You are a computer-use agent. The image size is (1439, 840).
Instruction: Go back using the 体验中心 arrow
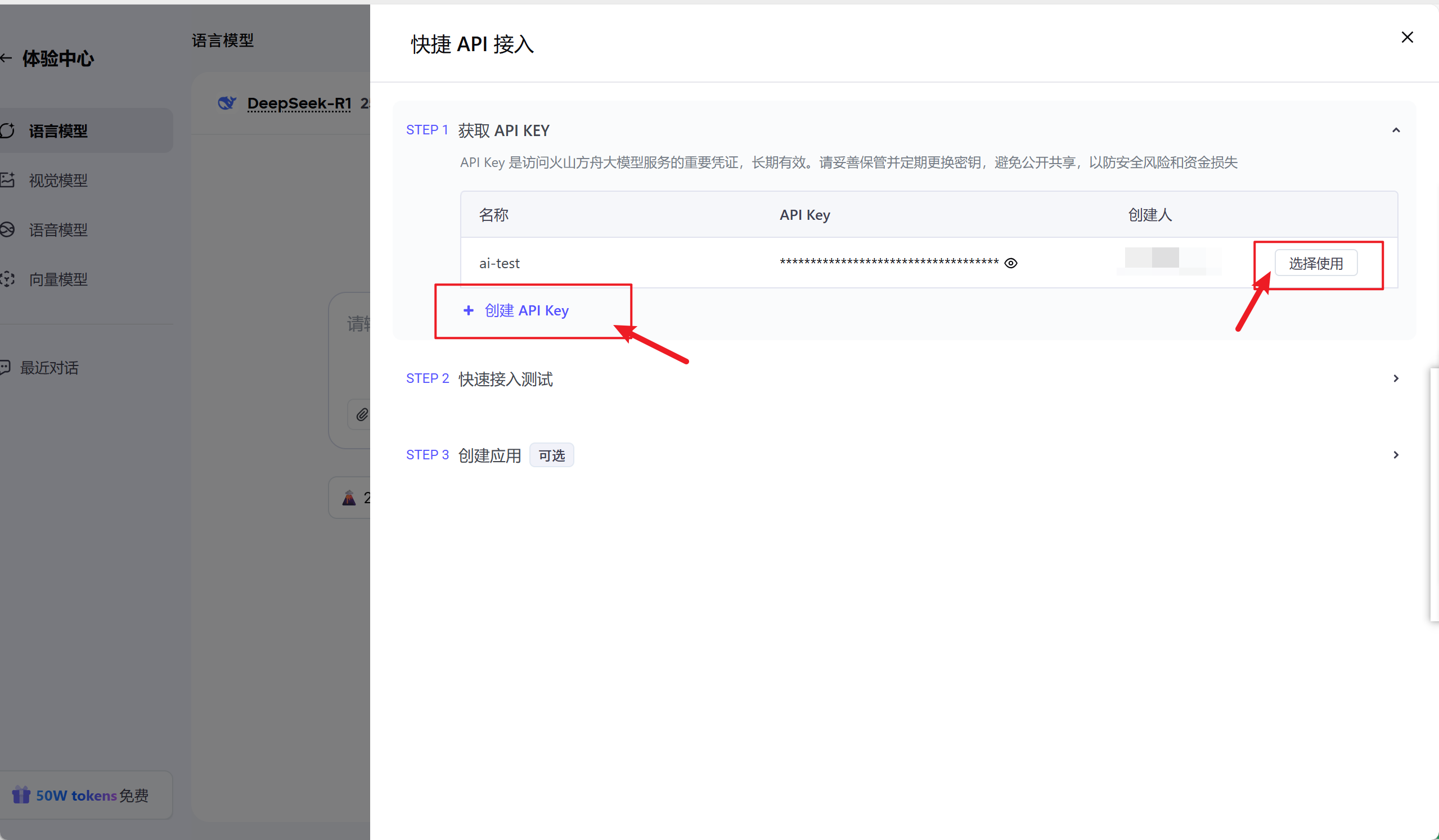click(x=7, y=58)
